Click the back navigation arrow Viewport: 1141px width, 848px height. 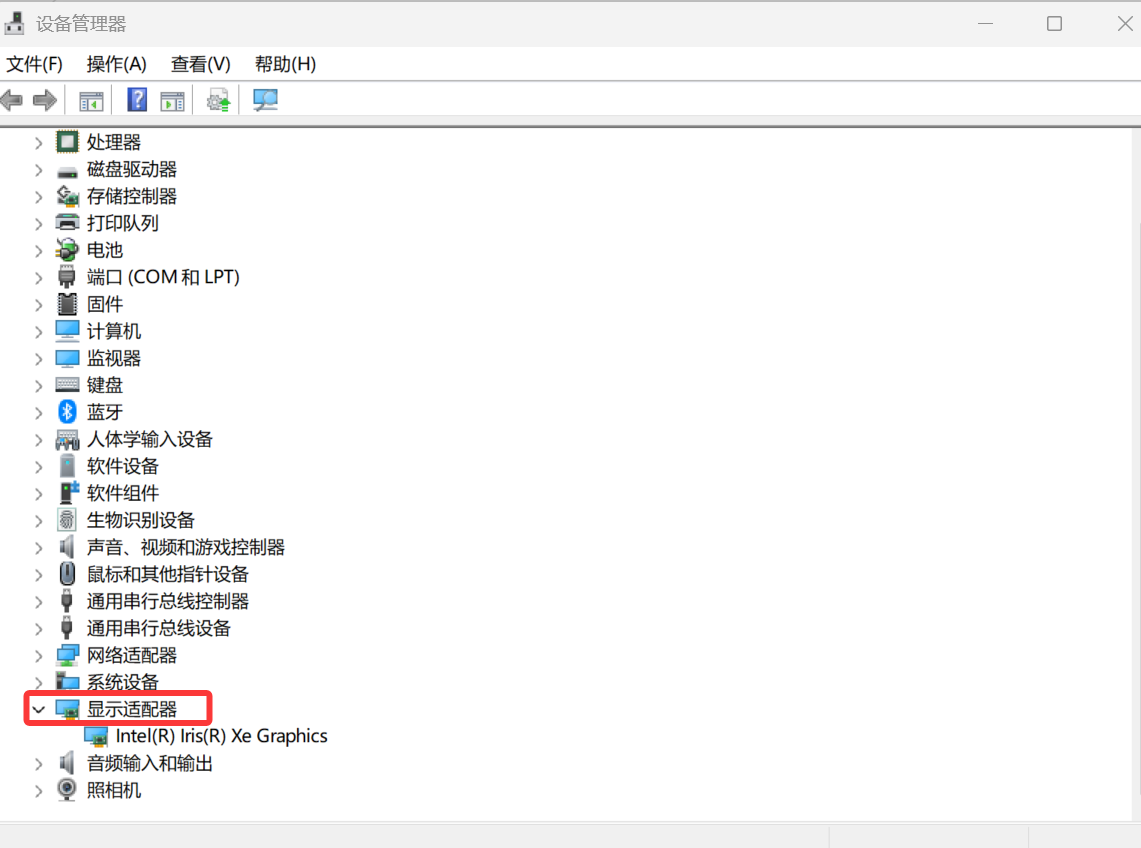coord(11,99)
